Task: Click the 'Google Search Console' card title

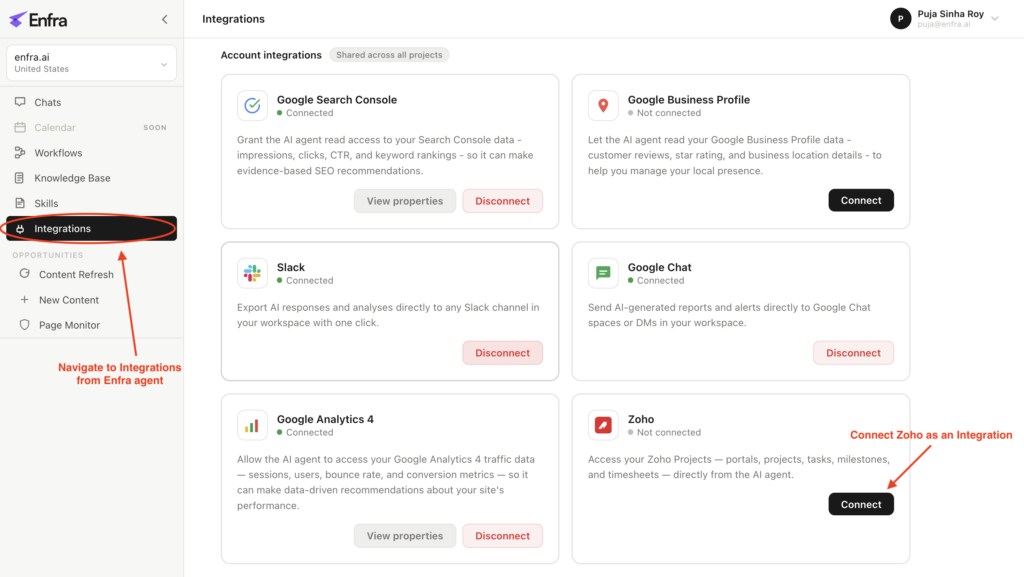Action: 337,99
